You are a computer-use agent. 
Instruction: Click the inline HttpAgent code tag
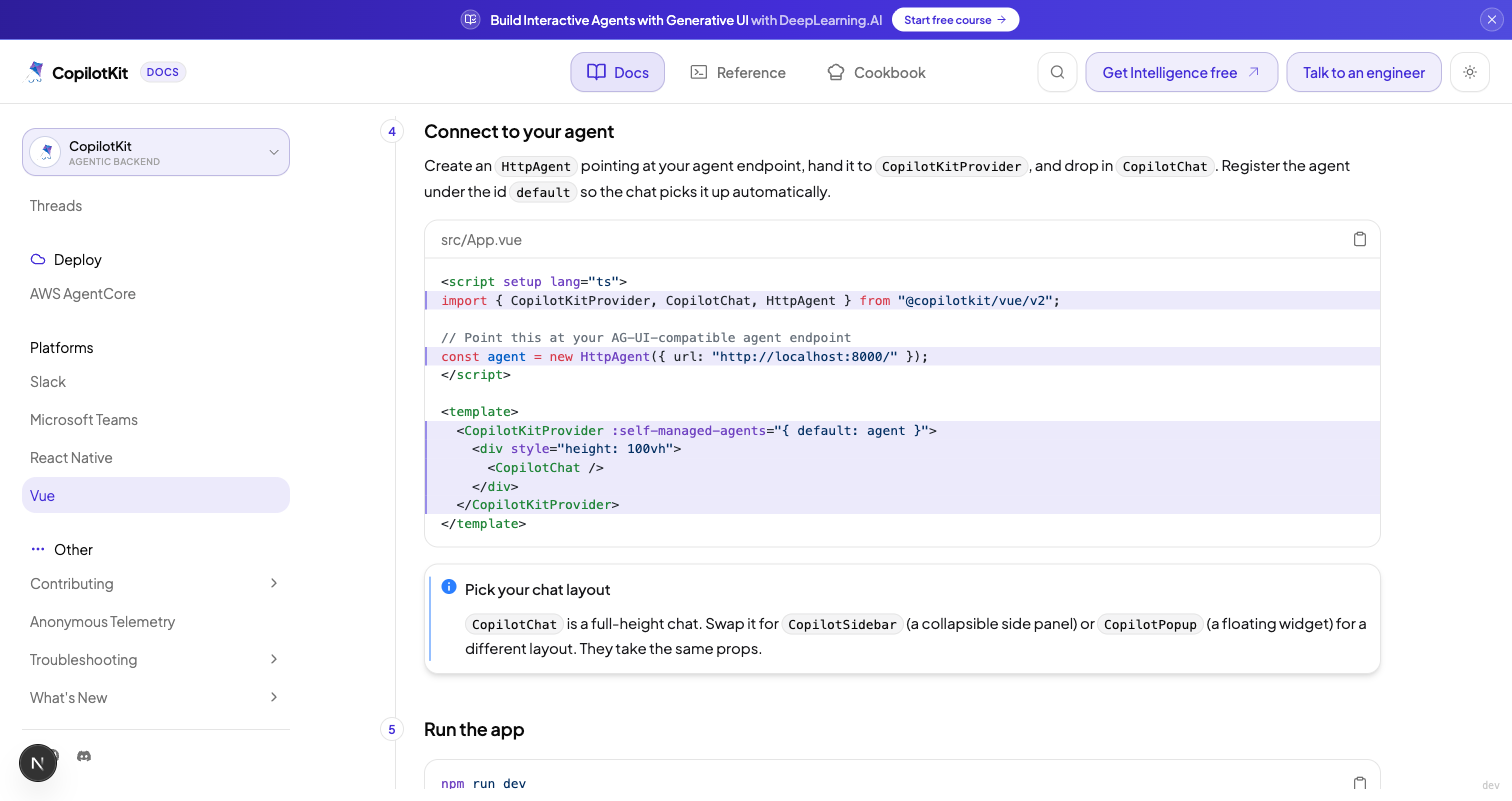[536, 167]
